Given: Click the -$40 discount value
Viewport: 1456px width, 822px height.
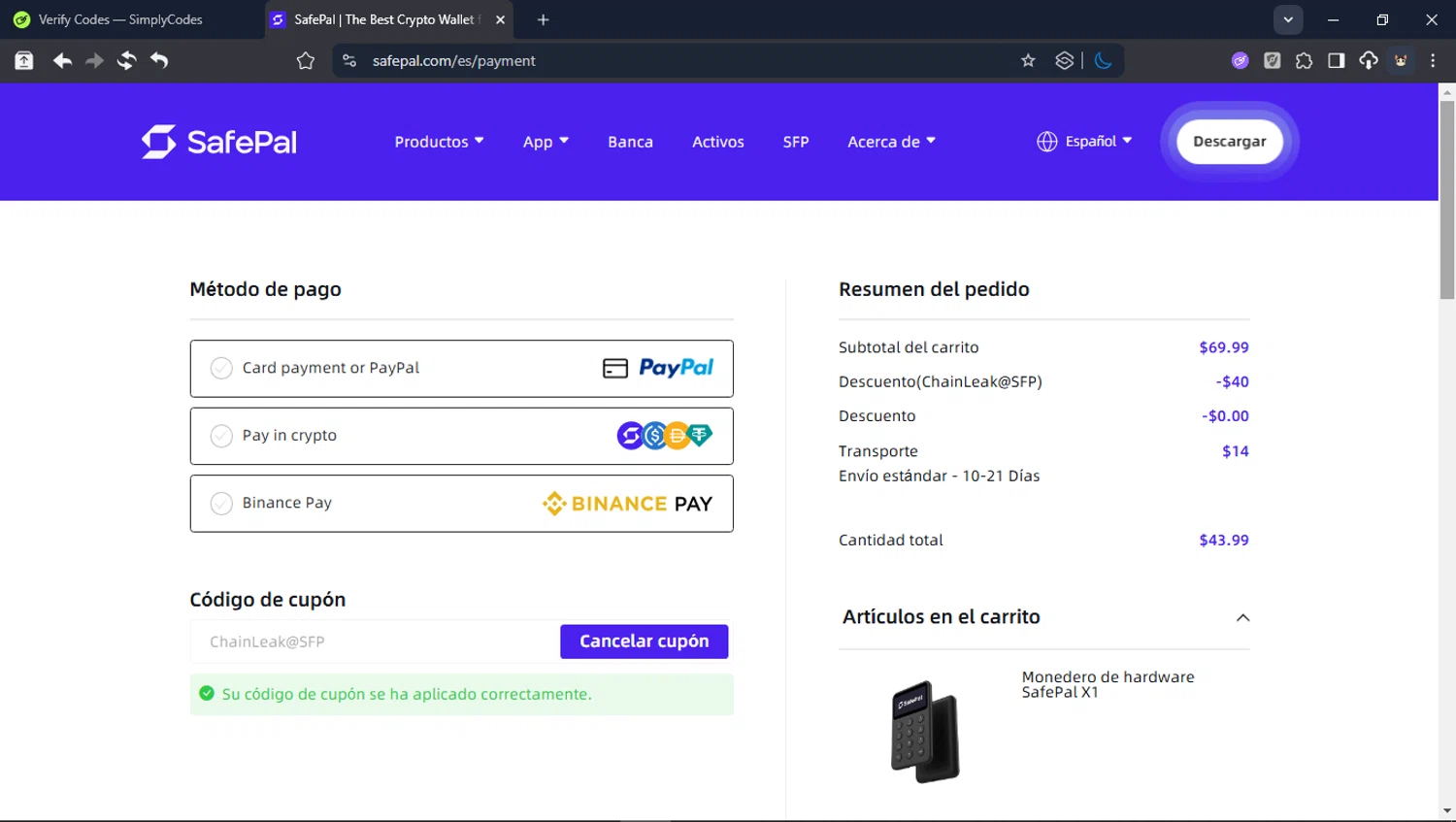Looking at the screenshot, I should (1232, 381).
